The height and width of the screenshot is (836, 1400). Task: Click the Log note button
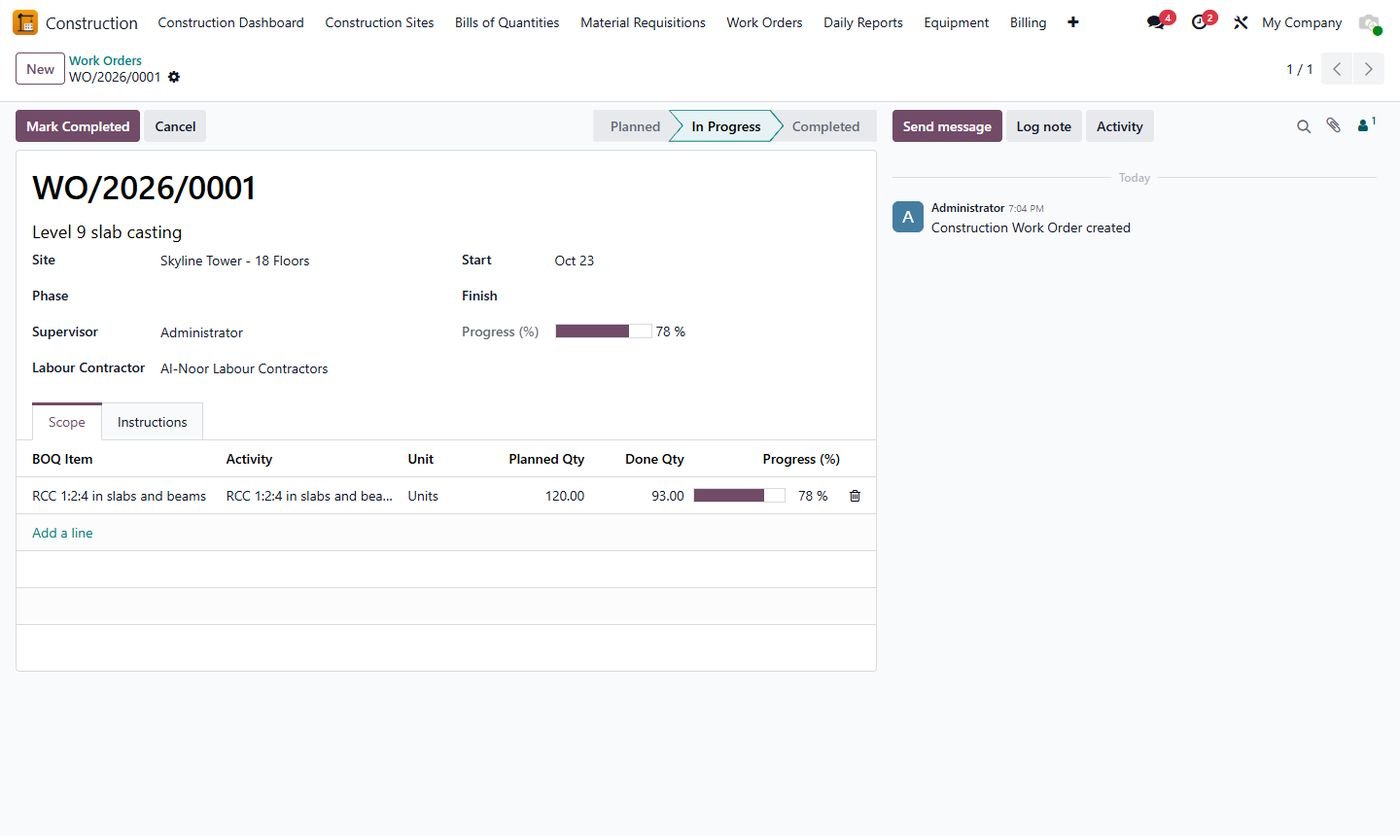tap(1044, 126)
